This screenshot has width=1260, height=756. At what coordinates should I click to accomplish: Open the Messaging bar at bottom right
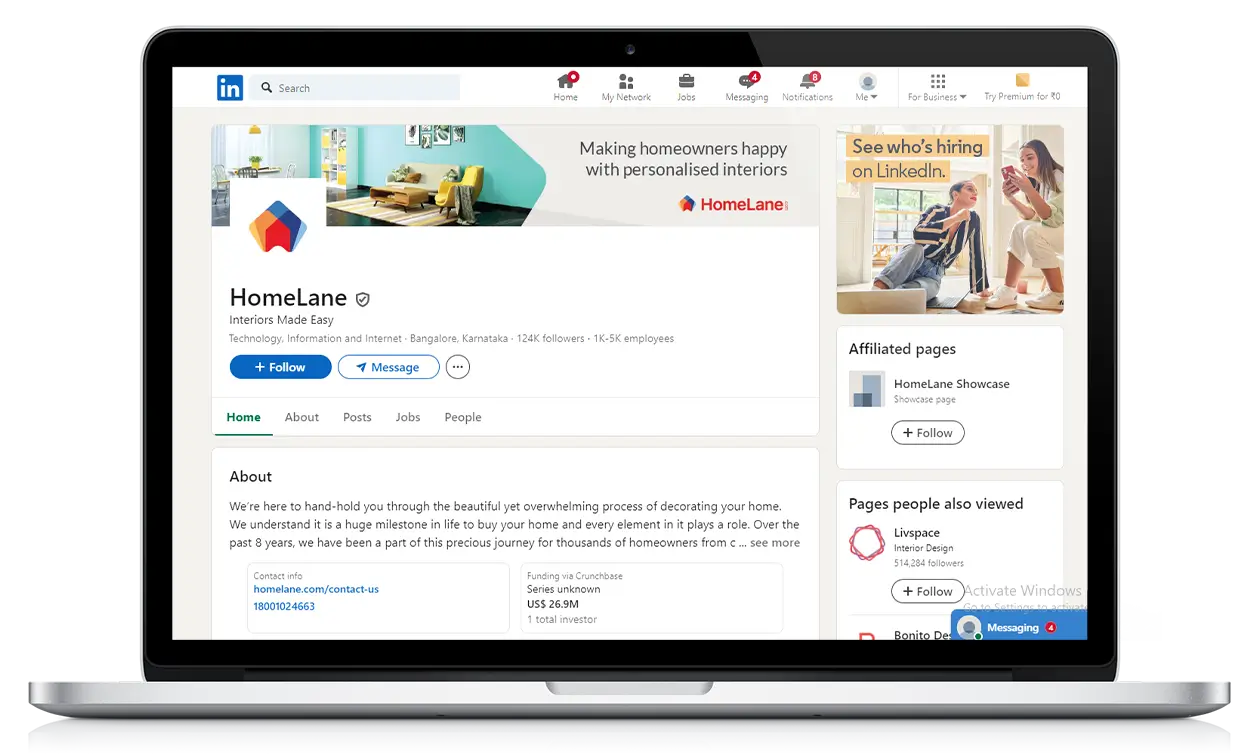(1019, 627)
